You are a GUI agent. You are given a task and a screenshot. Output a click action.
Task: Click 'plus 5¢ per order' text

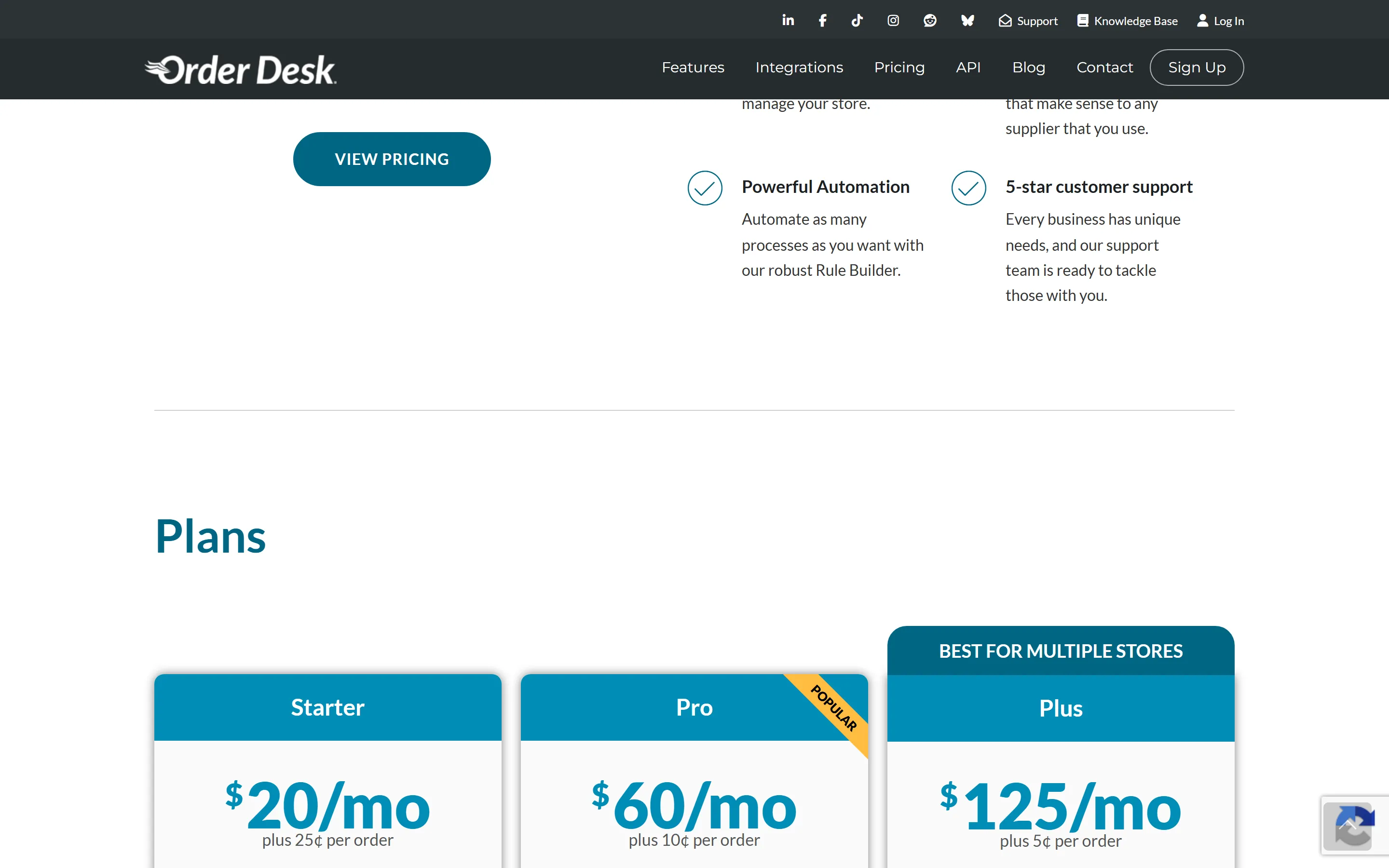coord(1061,841)
